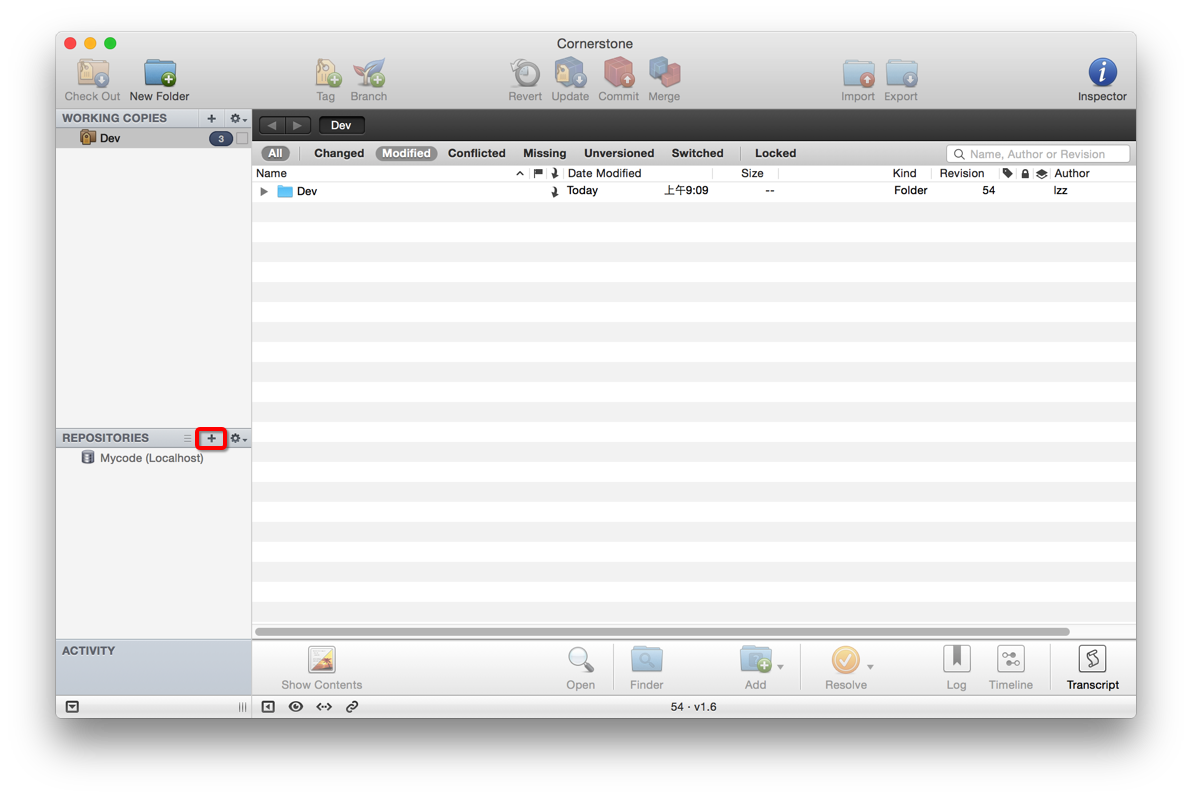Click the repositories list view icon

pyautogui.click(x=187, y=439)
